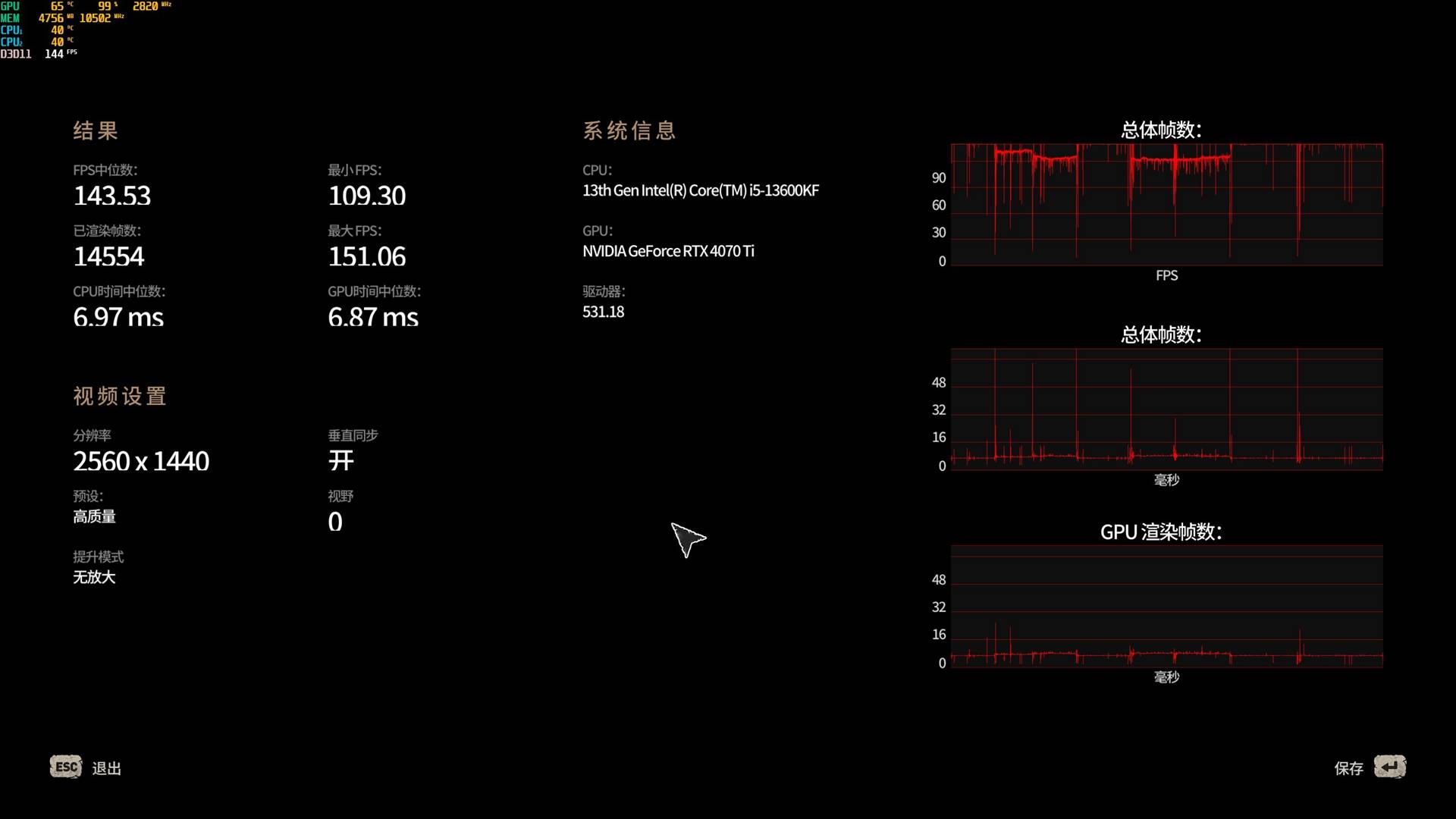Click the 分辨率 label
Image resolution: width=1456 pixels, height=819 pixels.
[92, 435]
